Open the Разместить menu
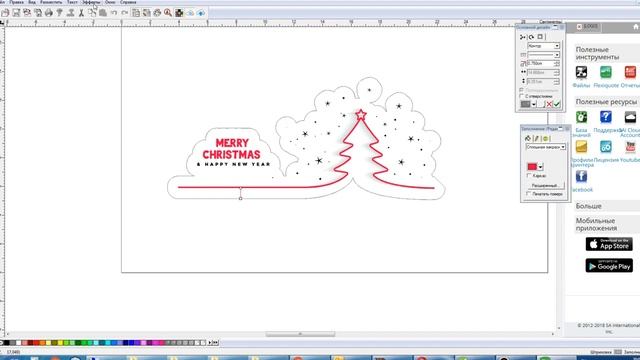The height and width of the screenshot is (360, 640). tap(51, 2)
